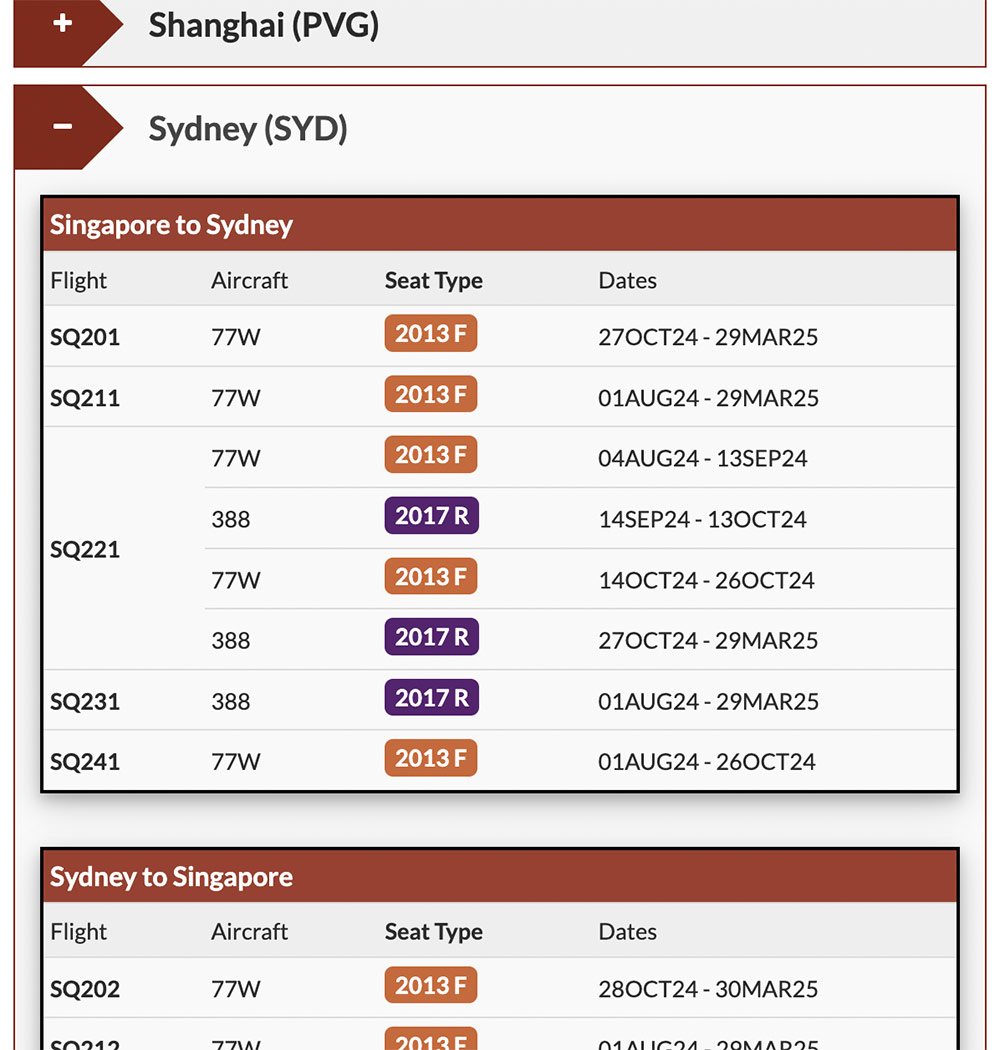Click 2017 R badge dated 27OCT24 - 29MAR25
This screenshot has height=1050, width=1000.
(431, 637)
